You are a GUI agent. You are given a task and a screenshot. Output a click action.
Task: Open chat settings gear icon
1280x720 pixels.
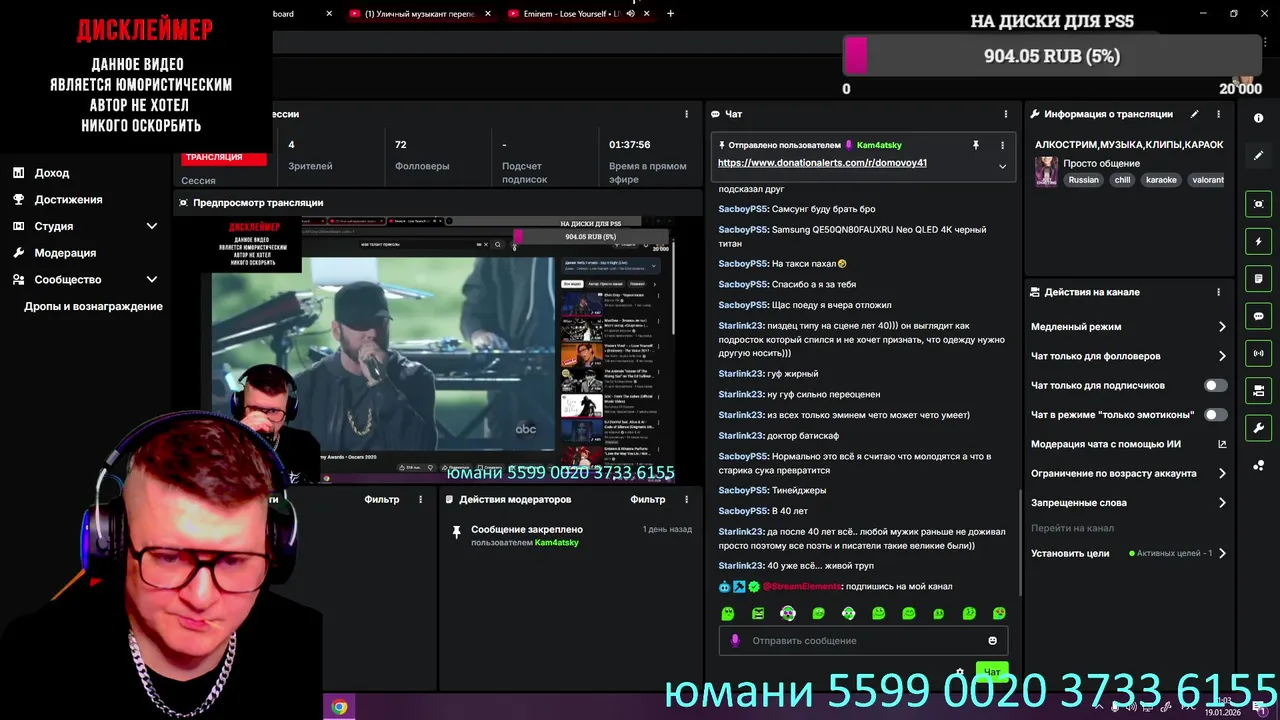(x=960, y=673)
